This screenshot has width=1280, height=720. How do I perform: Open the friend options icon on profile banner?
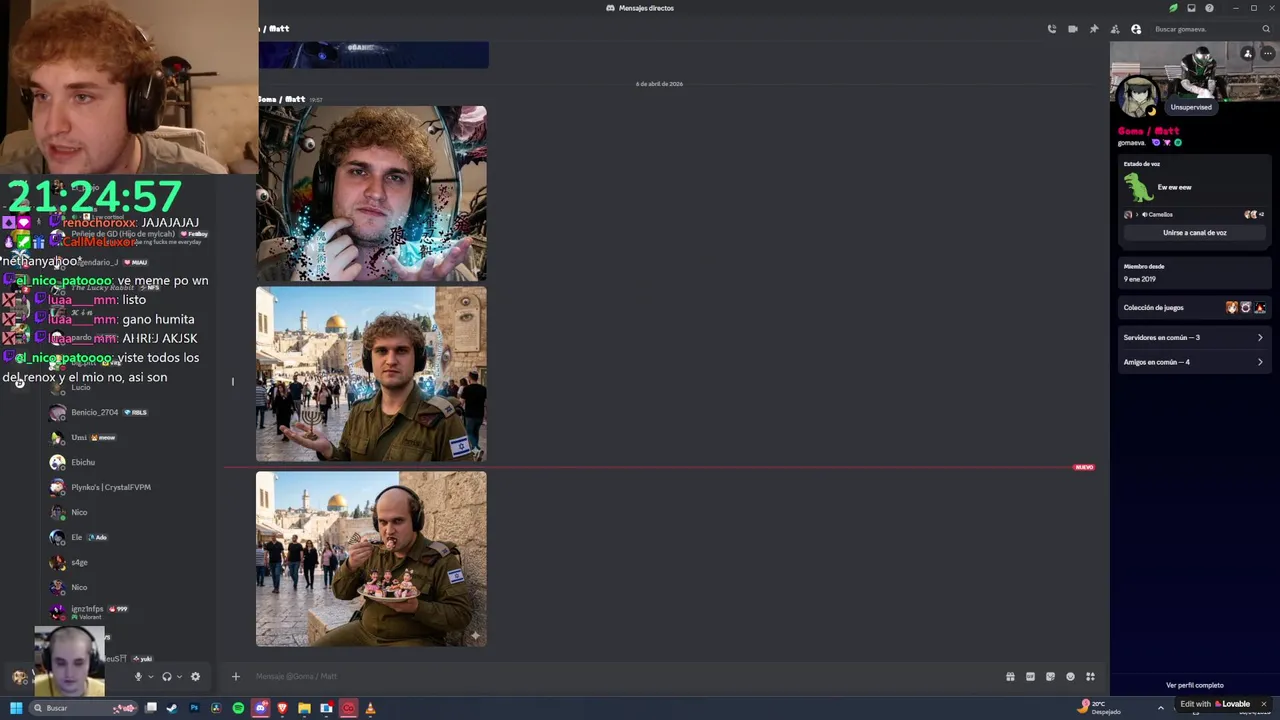tap(1247, 53)
